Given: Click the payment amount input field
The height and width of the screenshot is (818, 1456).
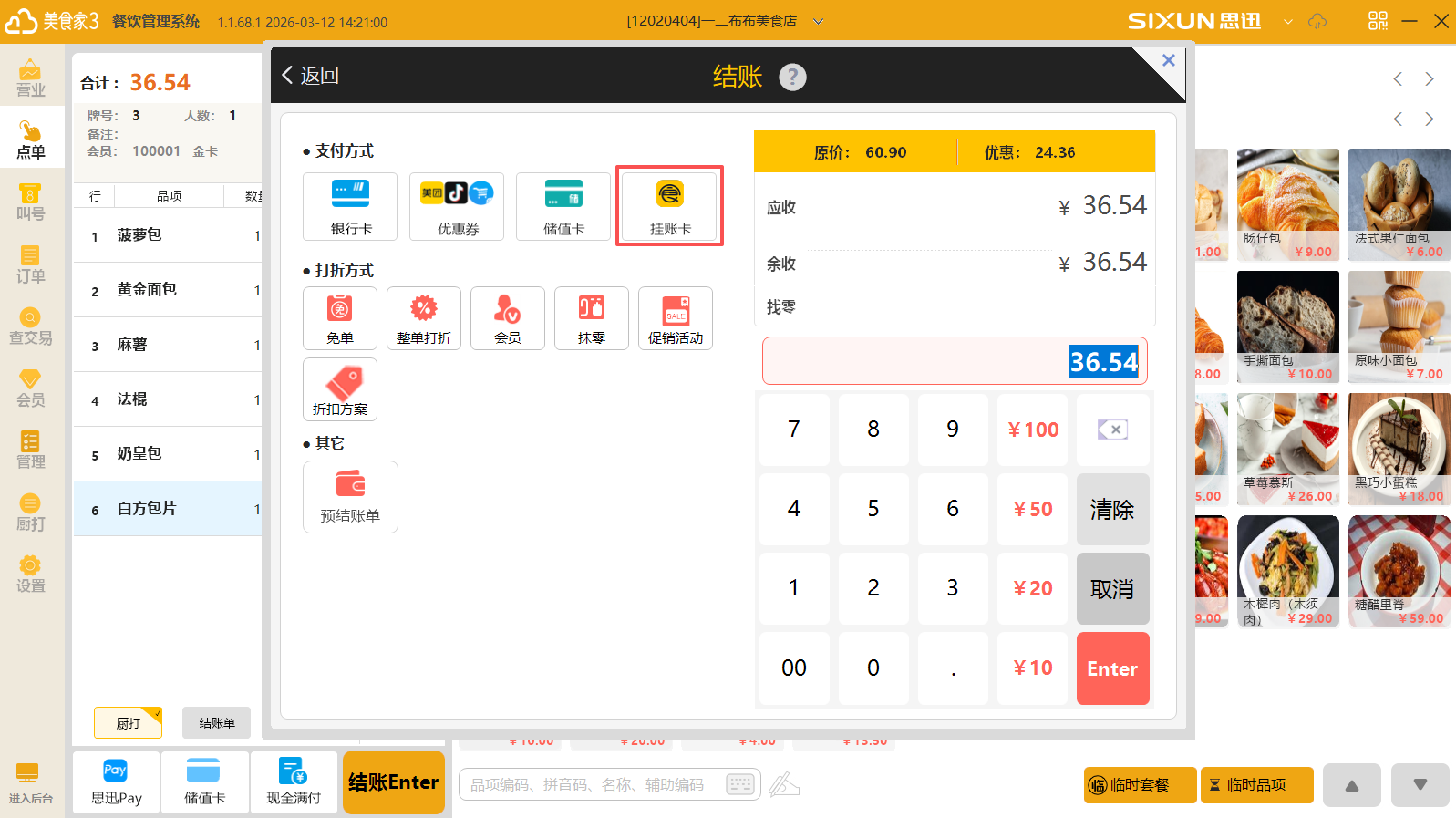Looking at the screenshot, I should point(954,362).
